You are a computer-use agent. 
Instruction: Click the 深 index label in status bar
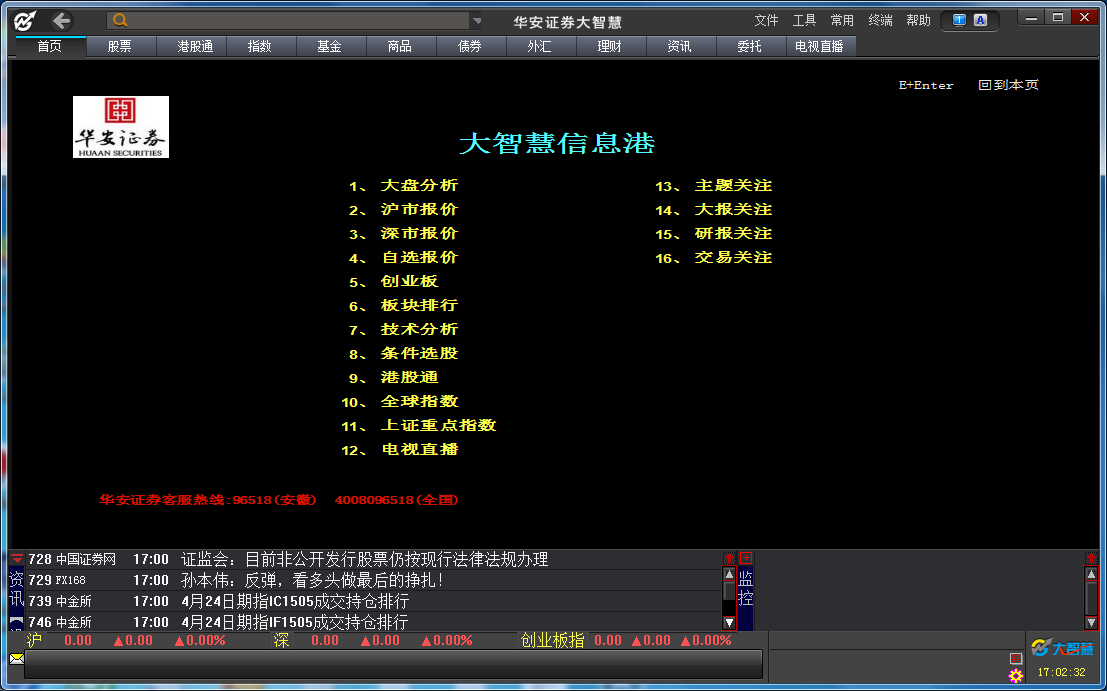281,641
